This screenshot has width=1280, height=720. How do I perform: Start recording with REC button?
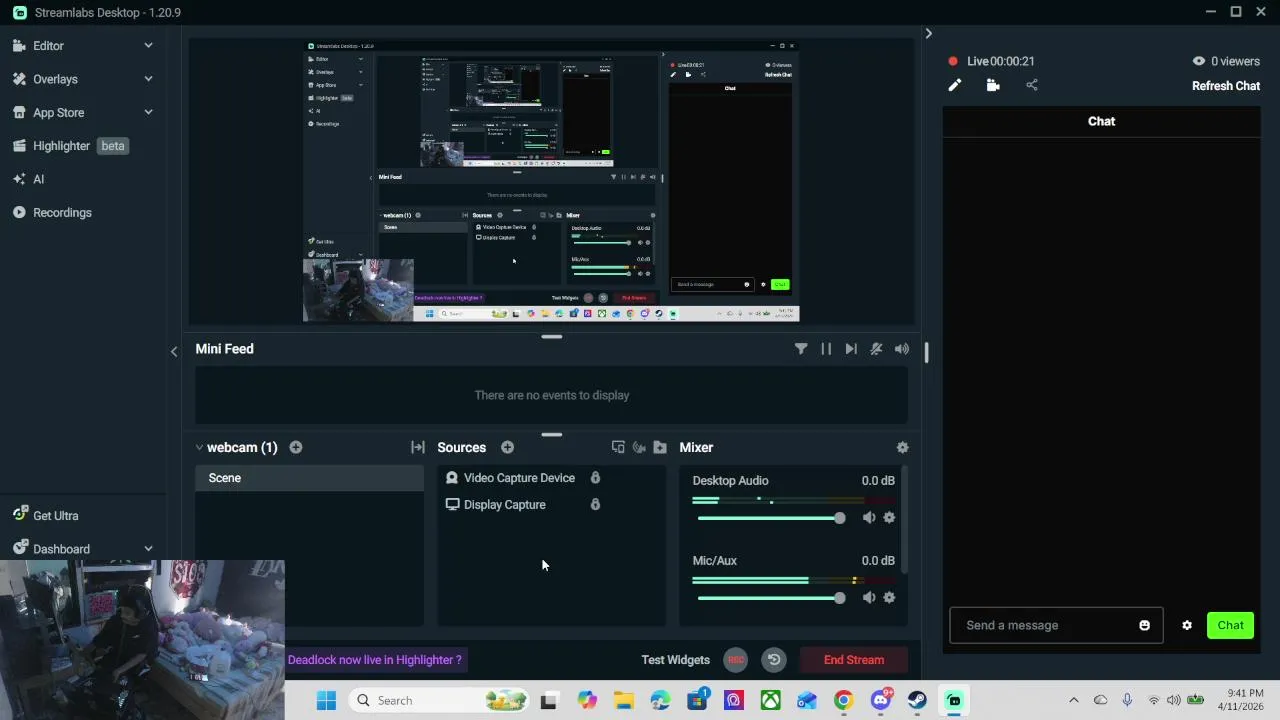[736, 660]
